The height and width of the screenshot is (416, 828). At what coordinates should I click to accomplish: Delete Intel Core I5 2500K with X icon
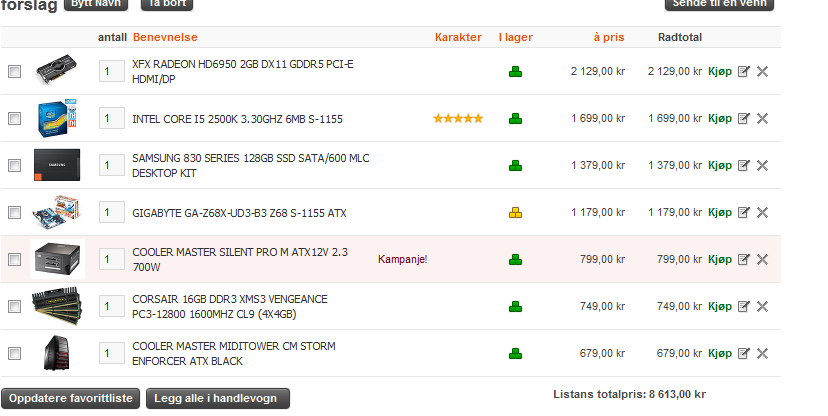[x=762, y=118]
